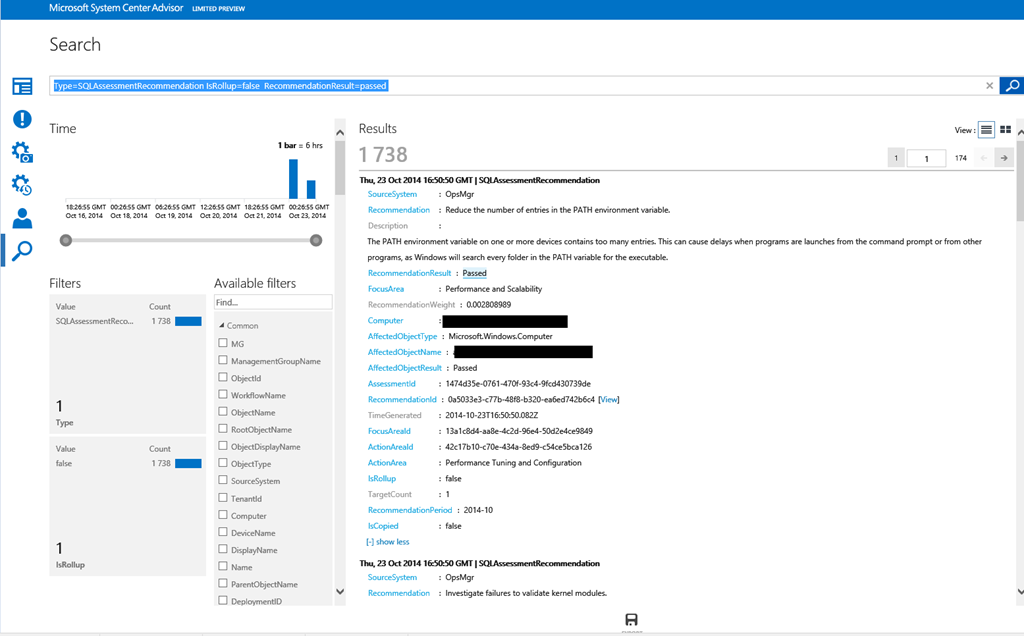Screen dimensions: 1024x636
Task: Click the Passed RecommendationResult link
Action: click(474, 273)
